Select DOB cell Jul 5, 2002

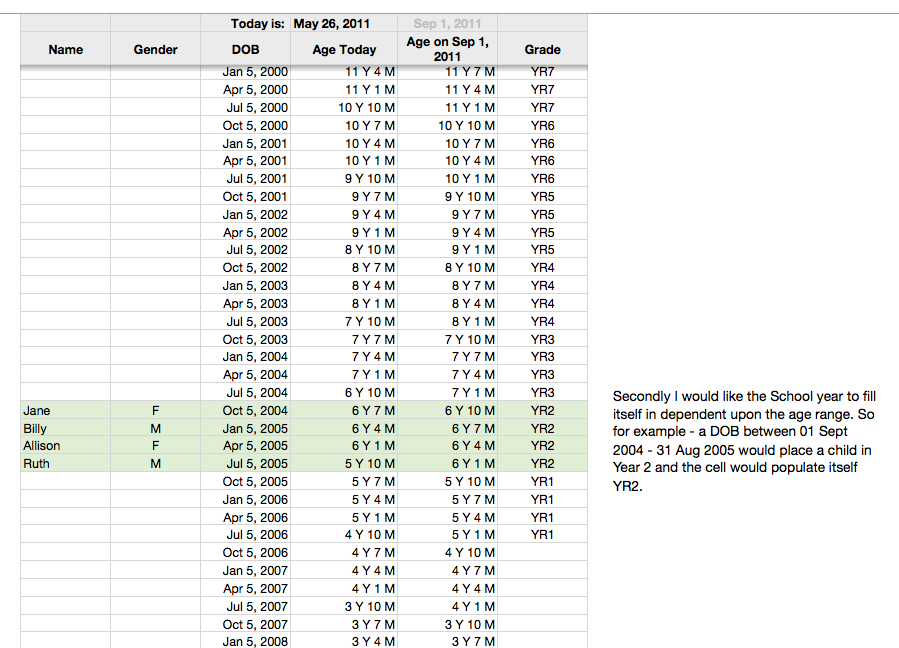(x=245, y=249)
